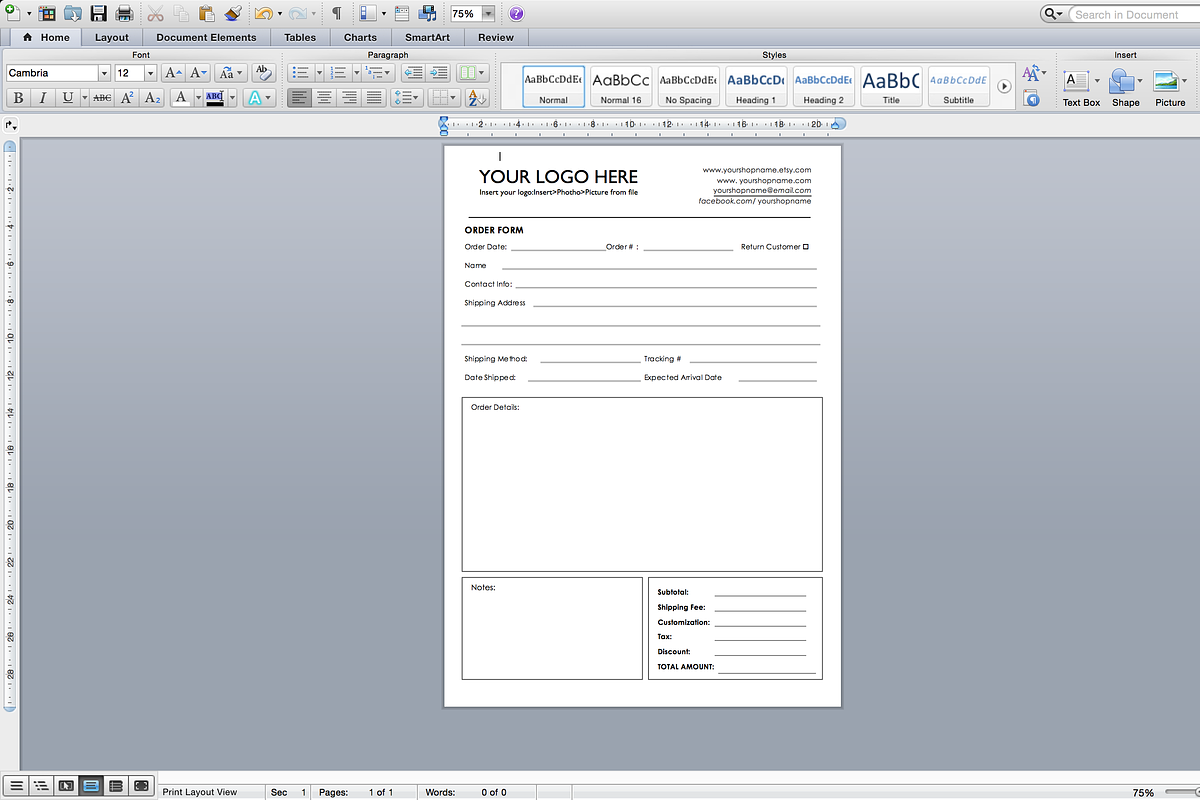Click the Open folder icon

[73, 13]
